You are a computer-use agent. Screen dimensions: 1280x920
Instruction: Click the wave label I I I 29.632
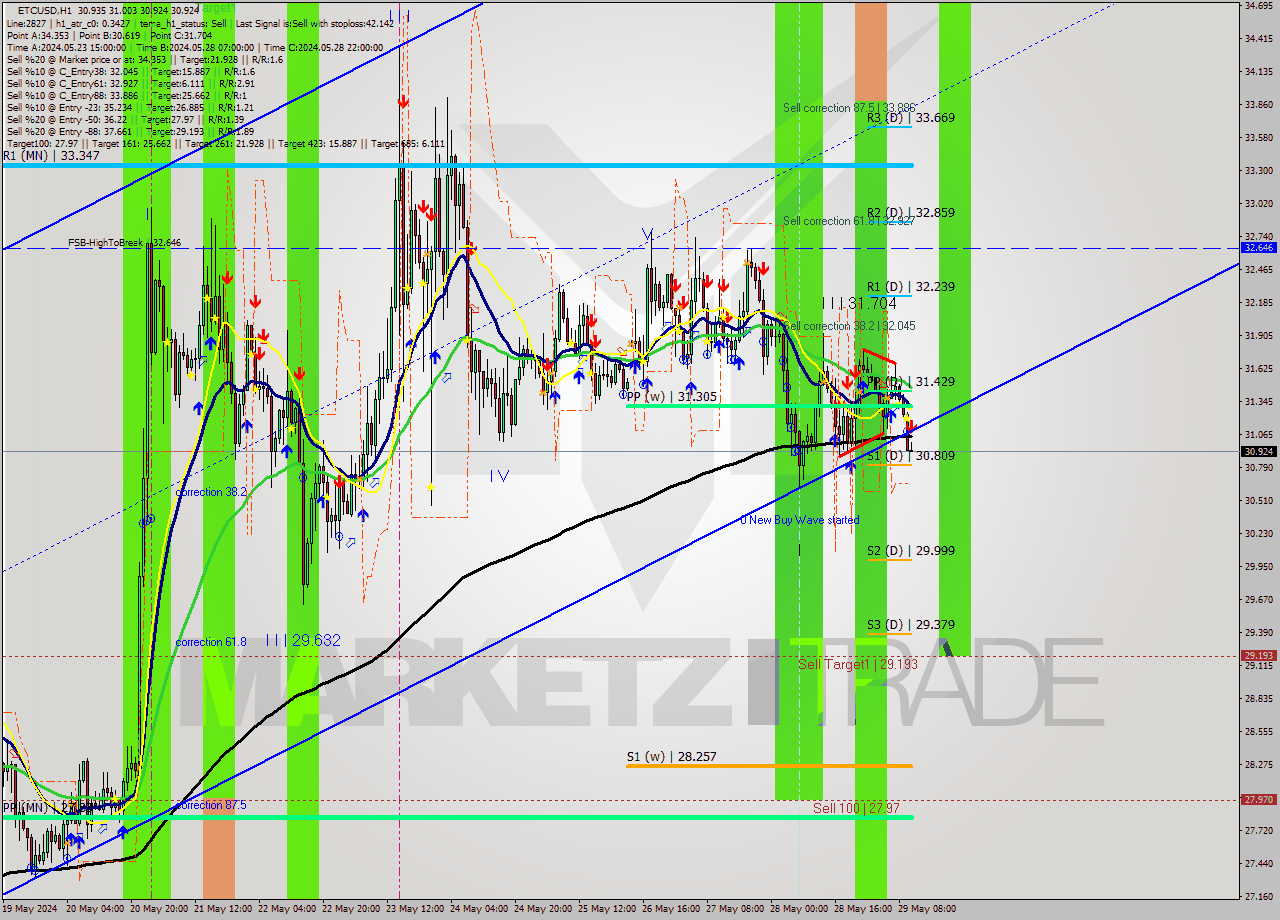coord(303,640)
